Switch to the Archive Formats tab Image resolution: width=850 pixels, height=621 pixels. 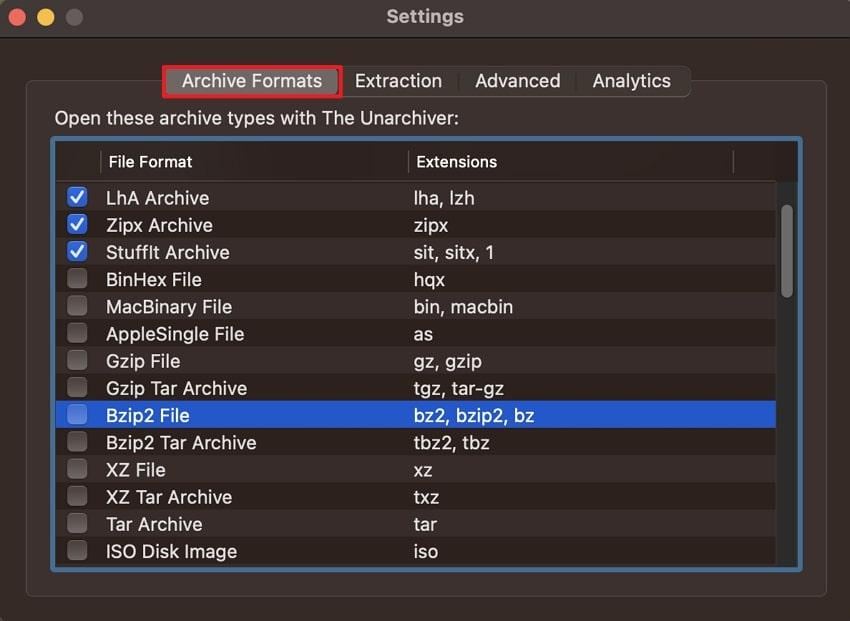(252, 81)
